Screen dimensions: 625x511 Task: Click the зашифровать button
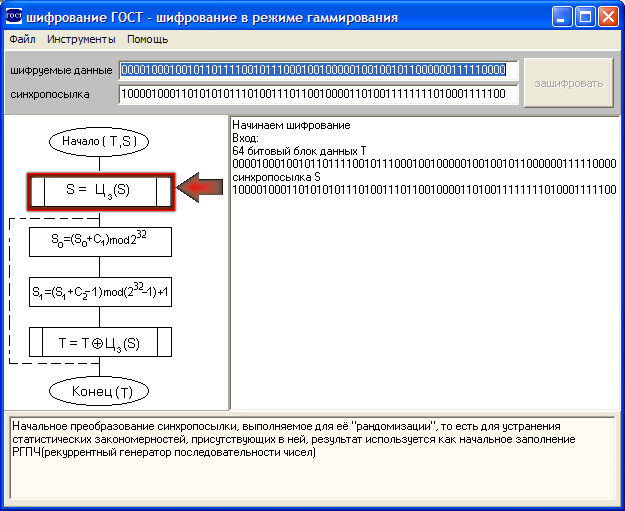pos(568,83)
